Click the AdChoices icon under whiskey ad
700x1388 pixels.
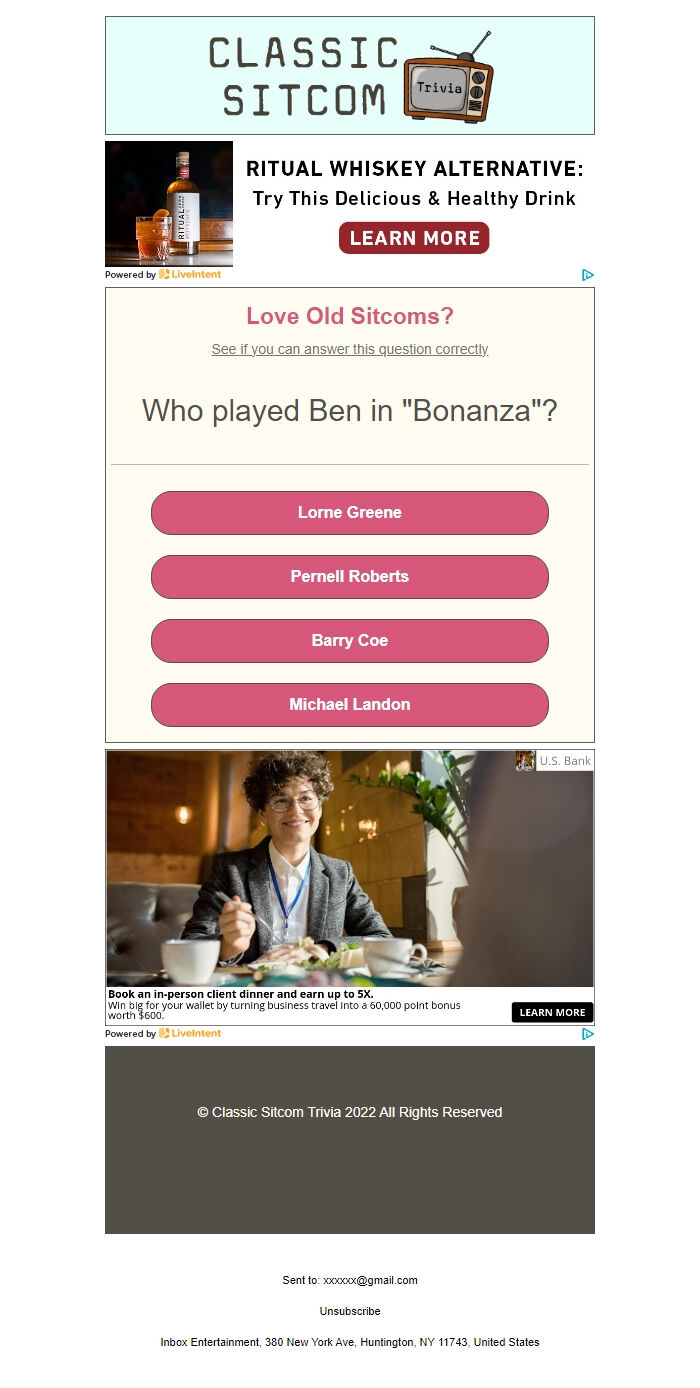point(588,275)
